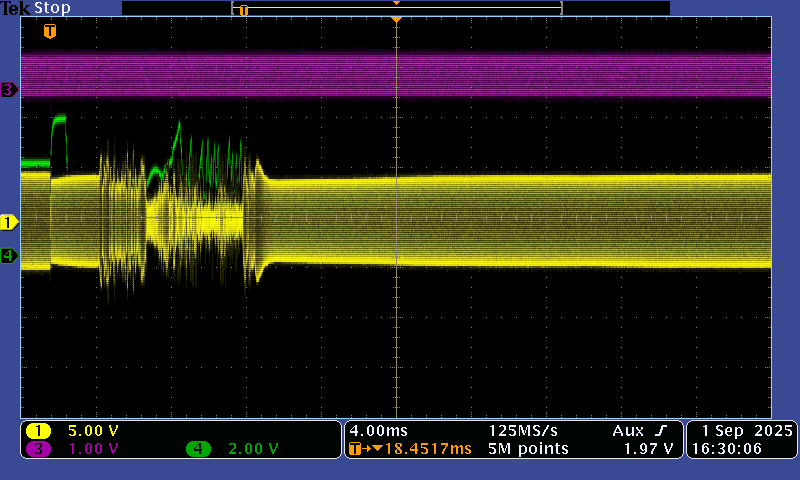Click the Tek logo
Image resolution: width=800 pixels, height=480 pixels.
[16, 8]
